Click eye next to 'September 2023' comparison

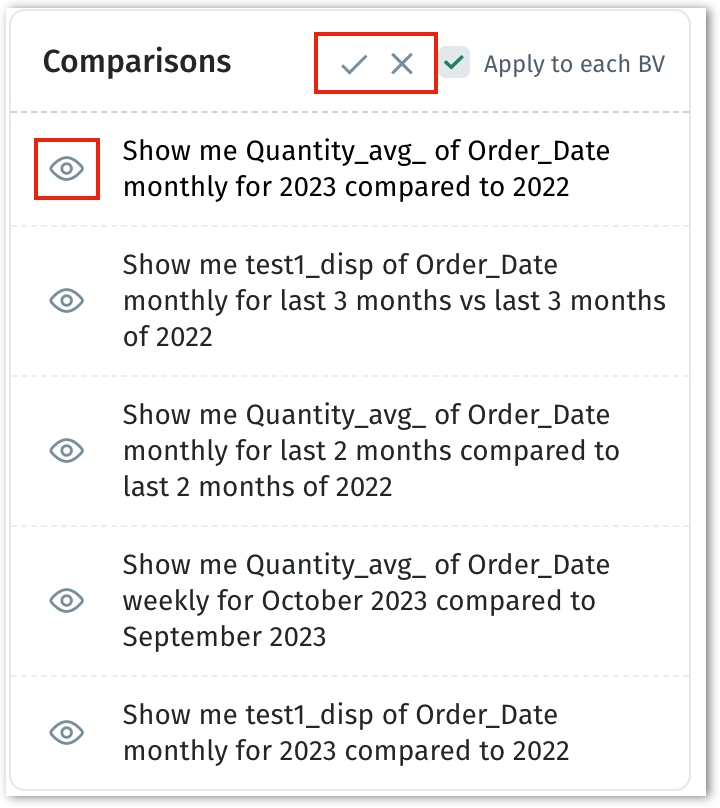tap(67, 600)
